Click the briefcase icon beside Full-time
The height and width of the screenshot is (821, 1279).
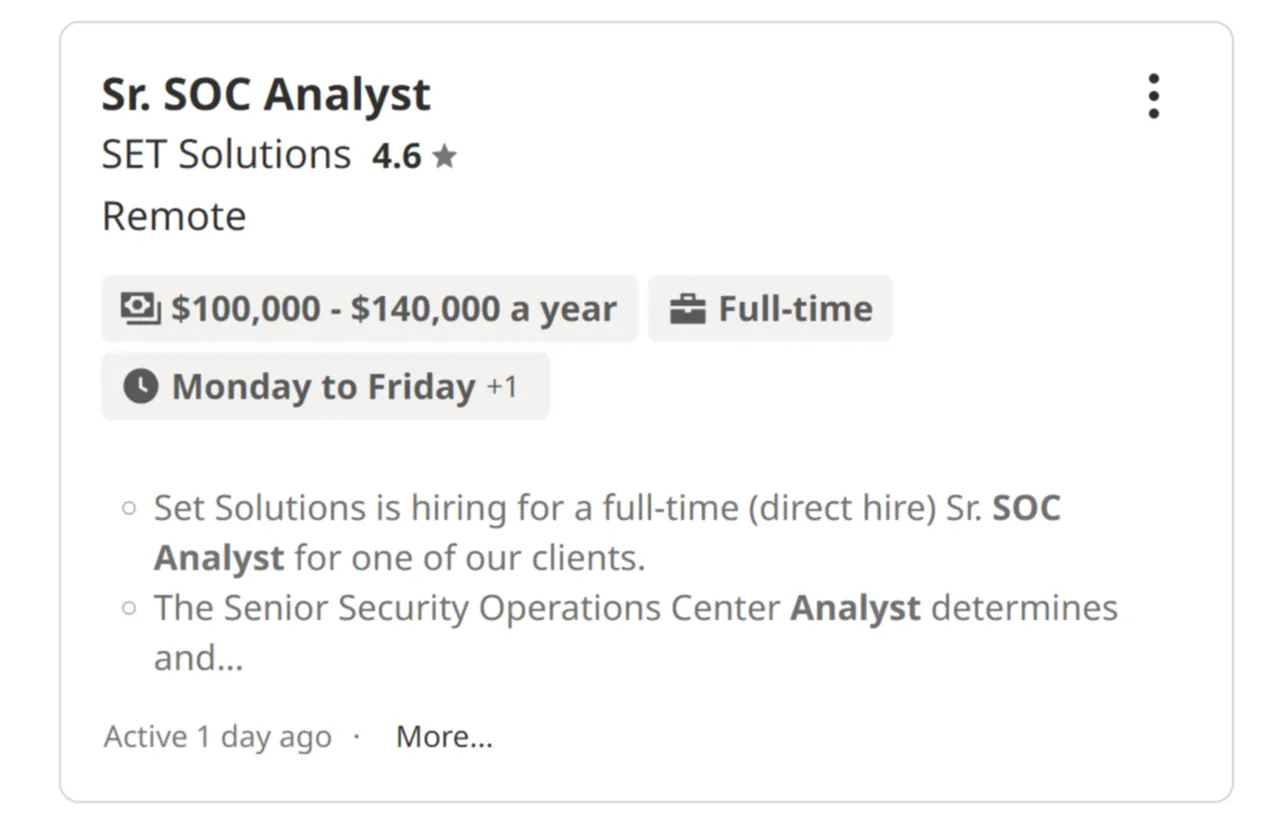(687, 309)
